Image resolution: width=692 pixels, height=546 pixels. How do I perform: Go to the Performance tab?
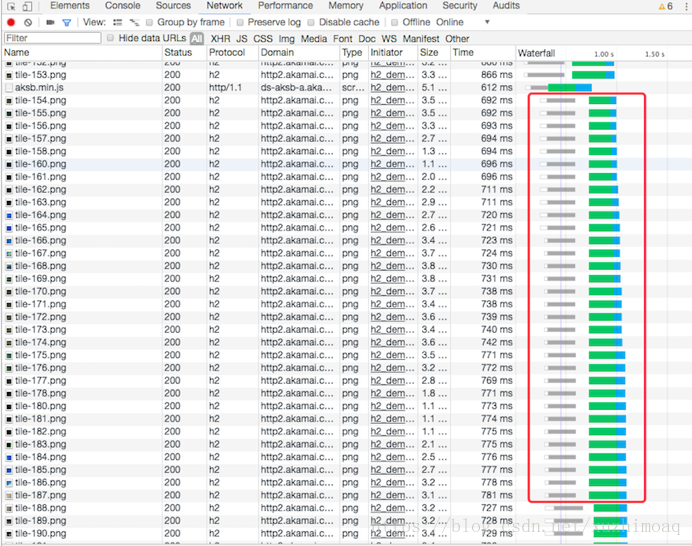click(x=286, y=6)
